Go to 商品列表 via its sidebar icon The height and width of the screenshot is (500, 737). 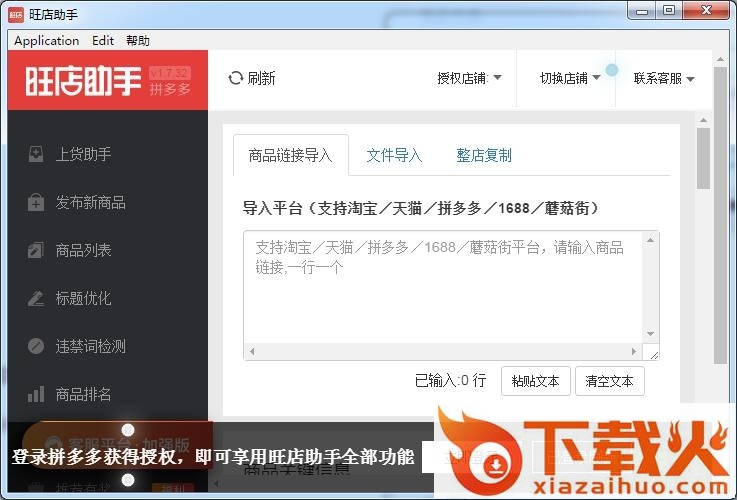pos(36,250)
